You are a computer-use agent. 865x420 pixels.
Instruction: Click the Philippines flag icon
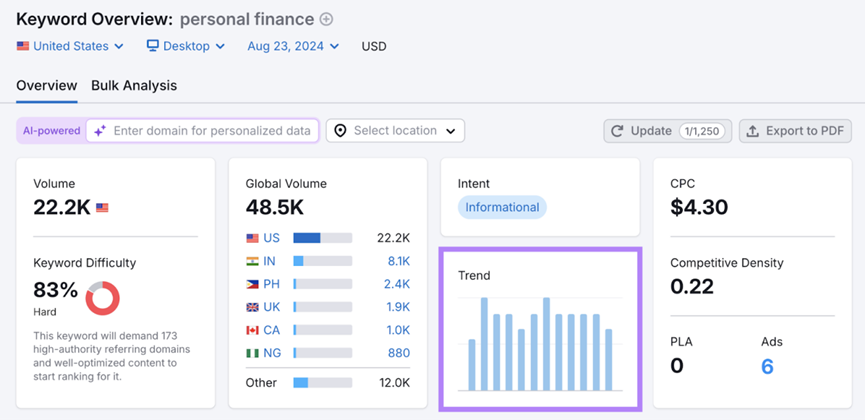tap(252, 284)
